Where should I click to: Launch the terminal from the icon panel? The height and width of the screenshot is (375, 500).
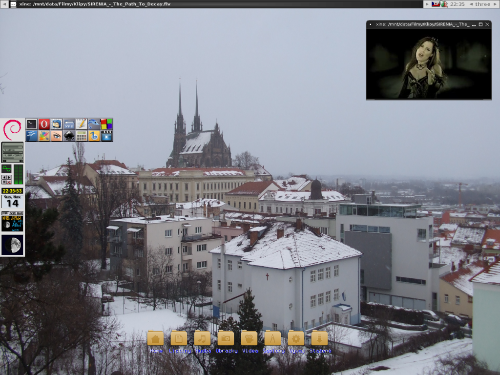pos(31,124)
